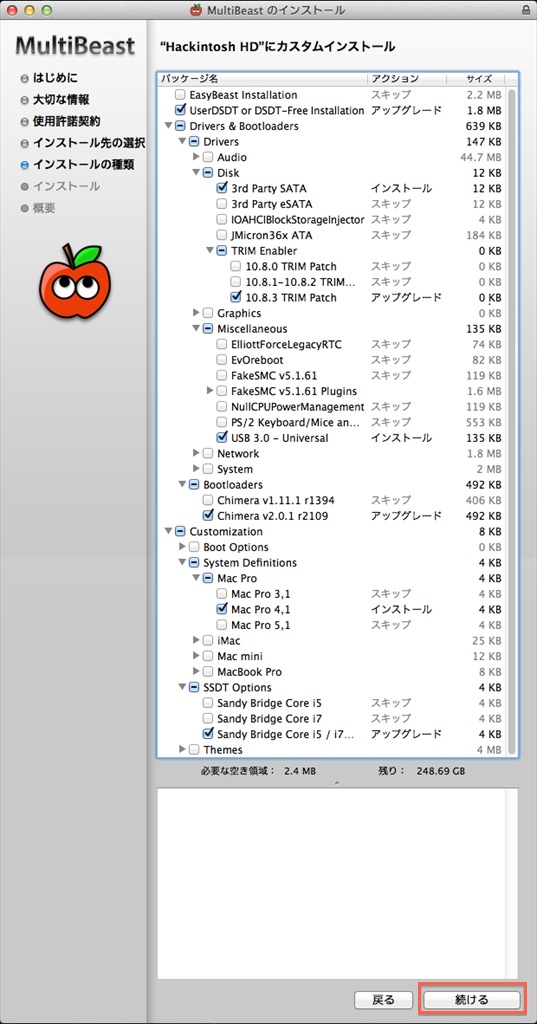Expand the Mac mini group
This screenshot has height=1024, width=537.
click(197, 656)
